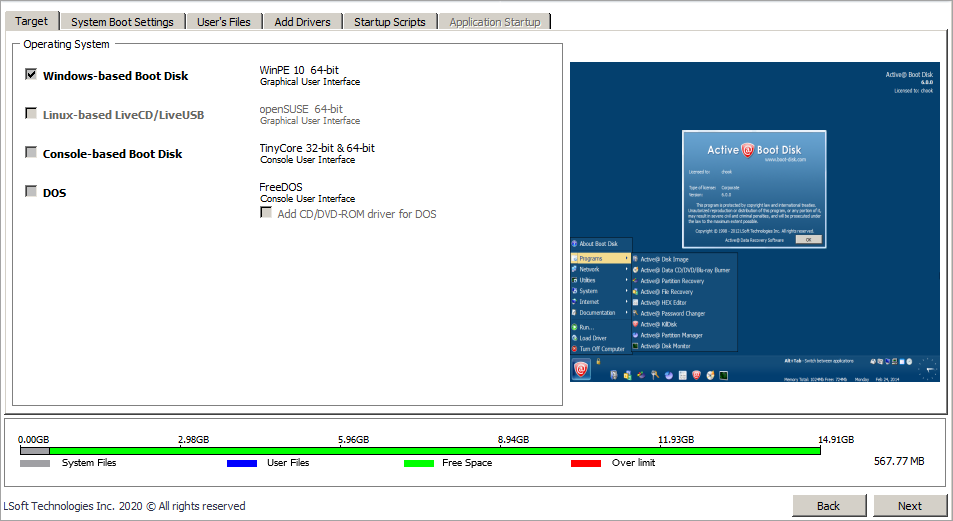953x521 pixels.
Task: Click the 'Console-based Boot Disk' label
Action: coord(112,154)
